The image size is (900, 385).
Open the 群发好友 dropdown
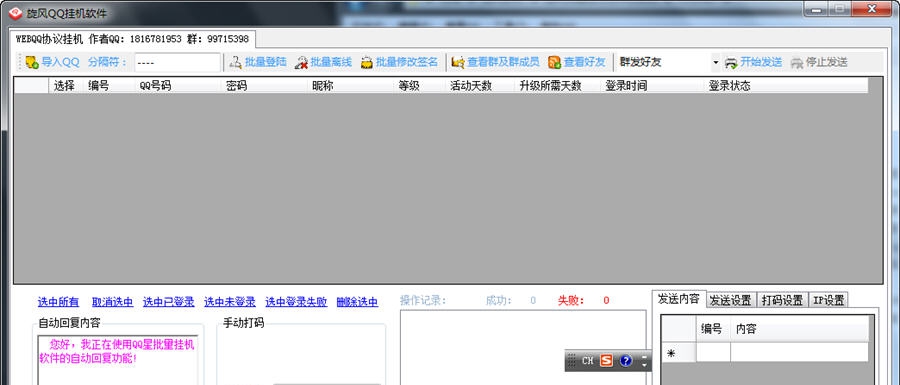coord(715,63)
